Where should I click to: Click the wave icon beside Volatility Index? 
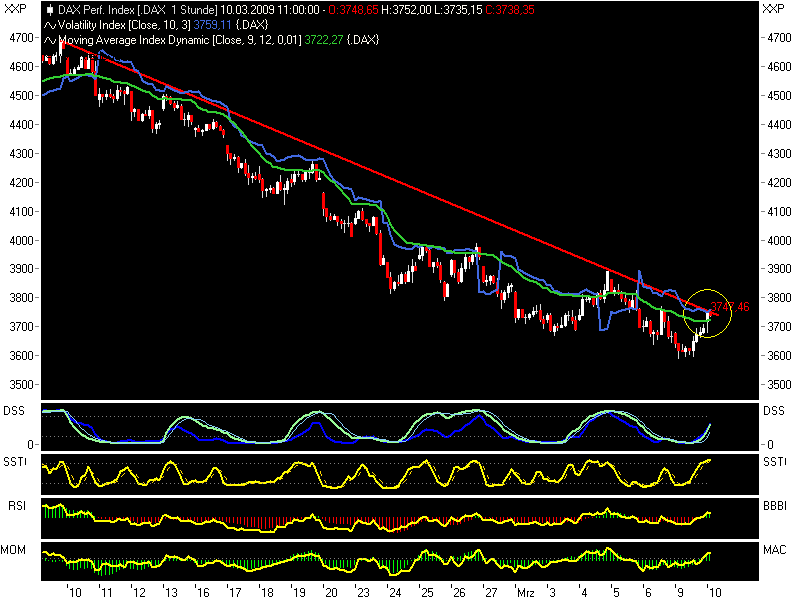tap(50, 25)
